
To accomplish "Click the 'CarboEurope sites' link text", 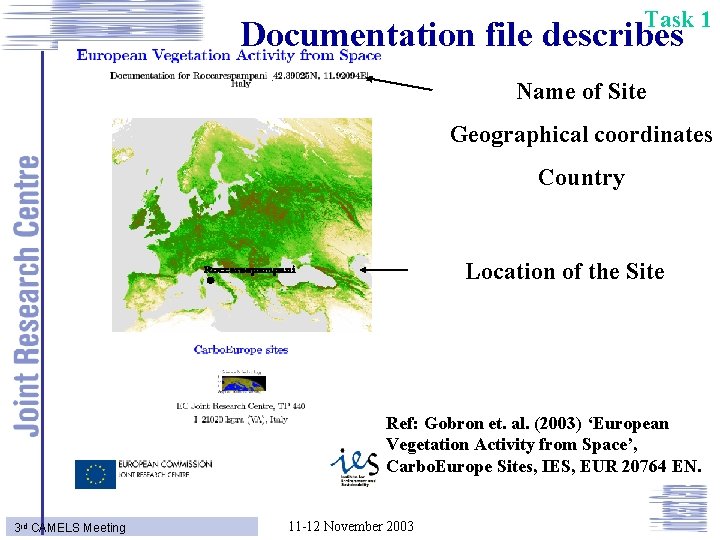I will pyautogui.click(x=241, y=350).
